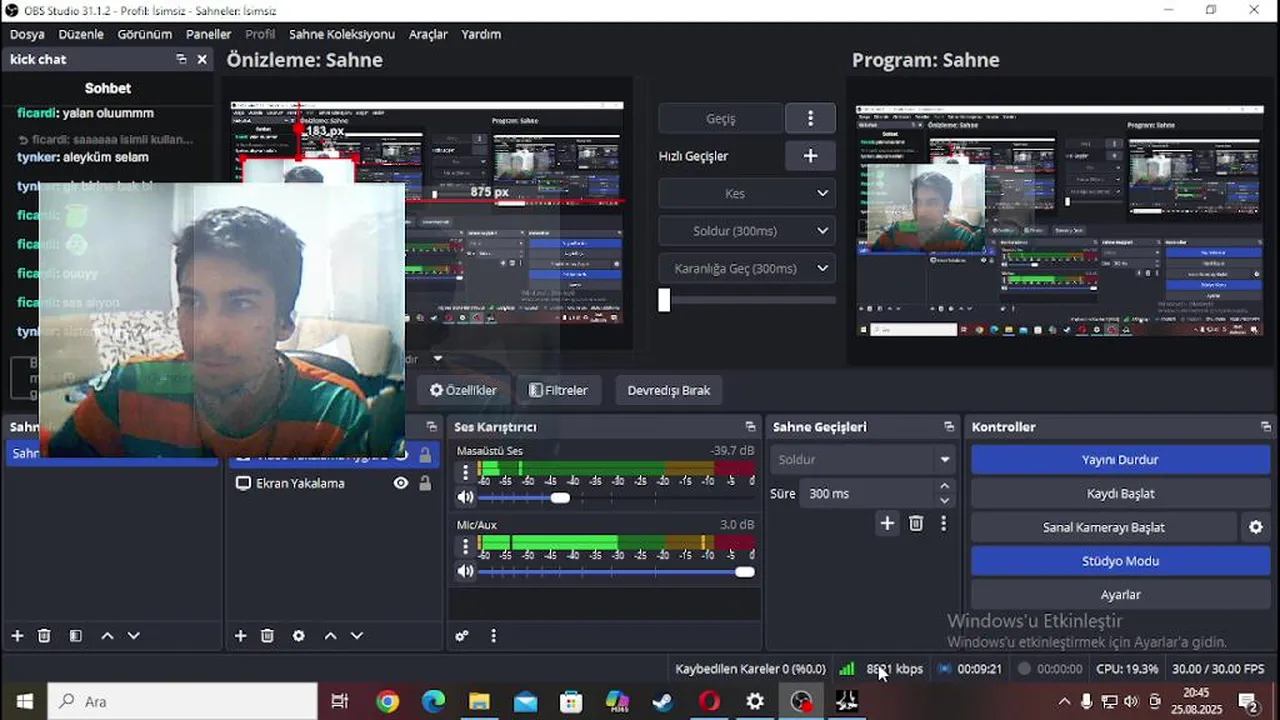Undock the Sources panel
Viewport: 1280px width, 720px height.
point(431,427)
